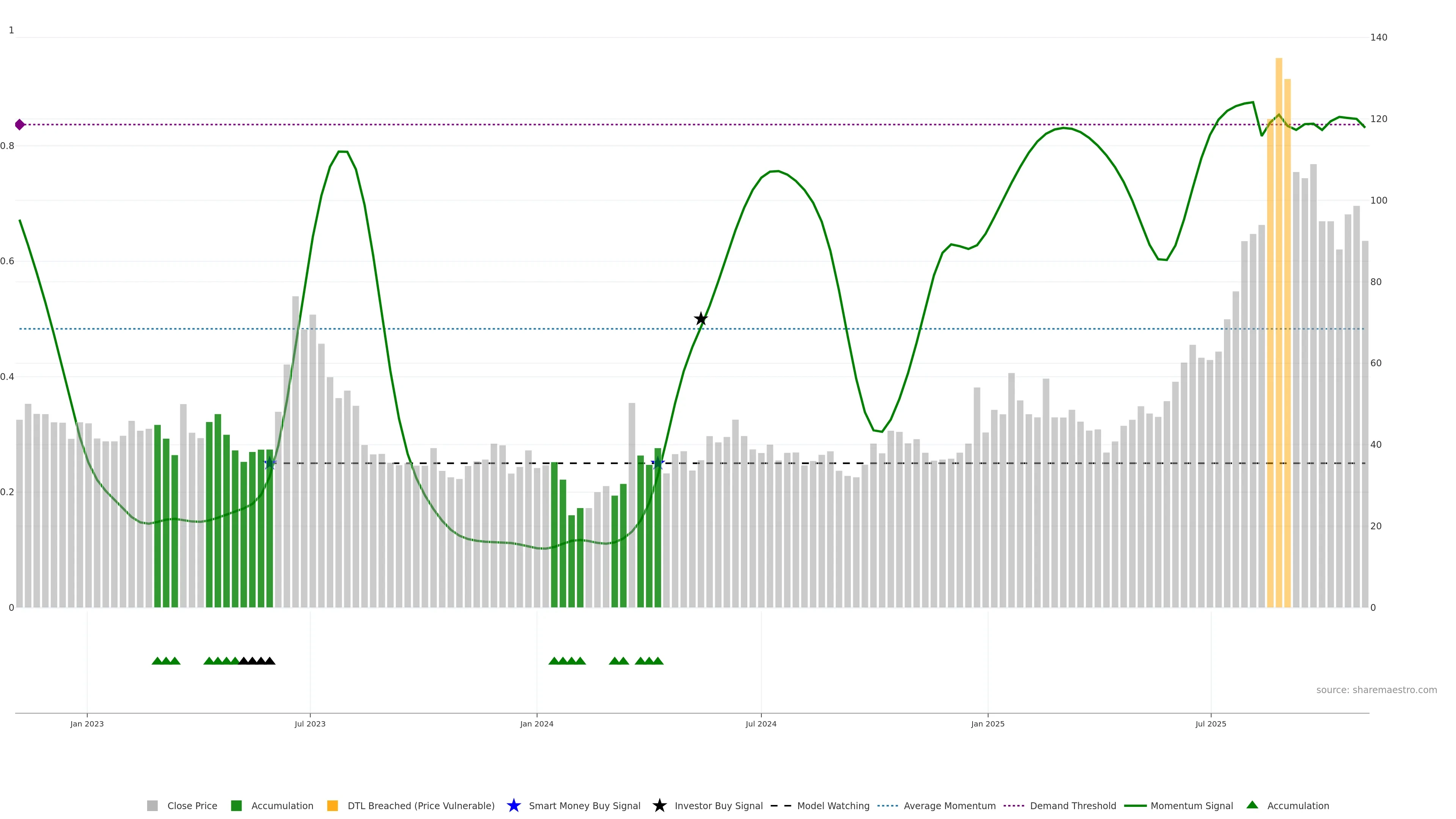Image resolution: width=1456 pixels, height=819 pixels.
Task: Click the Jul 2024 axis label
Action: [761, 723]
